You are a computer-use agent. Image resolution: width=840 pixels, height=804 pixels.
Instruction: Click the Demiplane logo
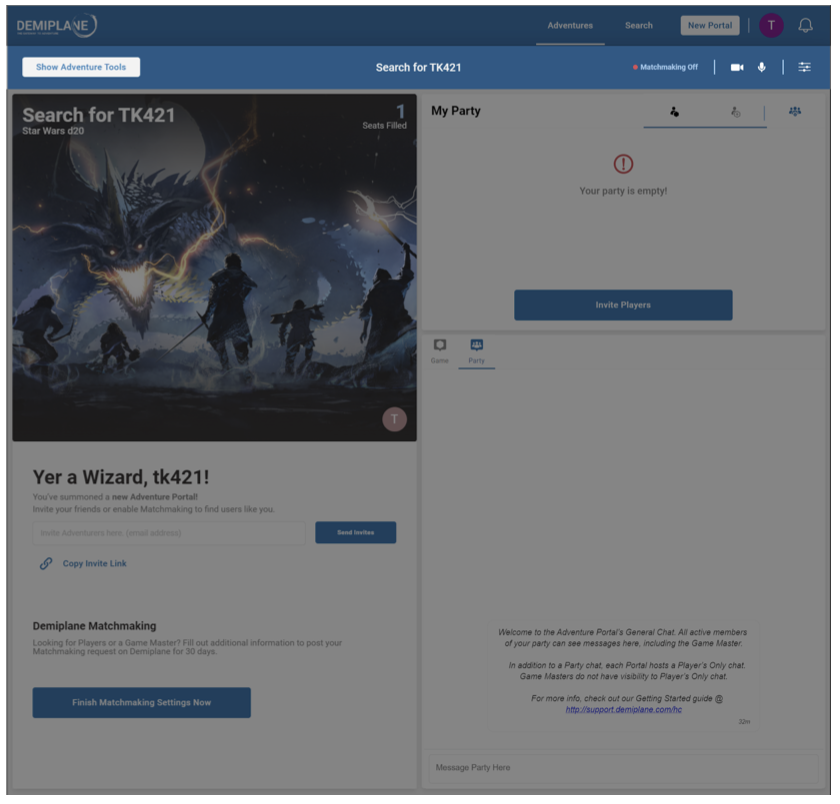point(57,25)
